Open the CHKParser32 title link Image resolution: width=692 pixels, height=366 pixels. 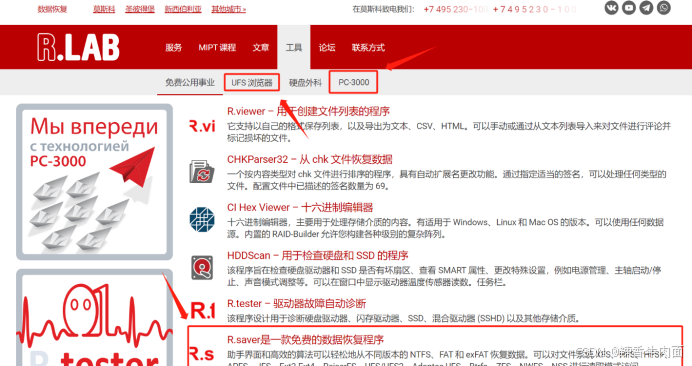[x=310, y=159]
